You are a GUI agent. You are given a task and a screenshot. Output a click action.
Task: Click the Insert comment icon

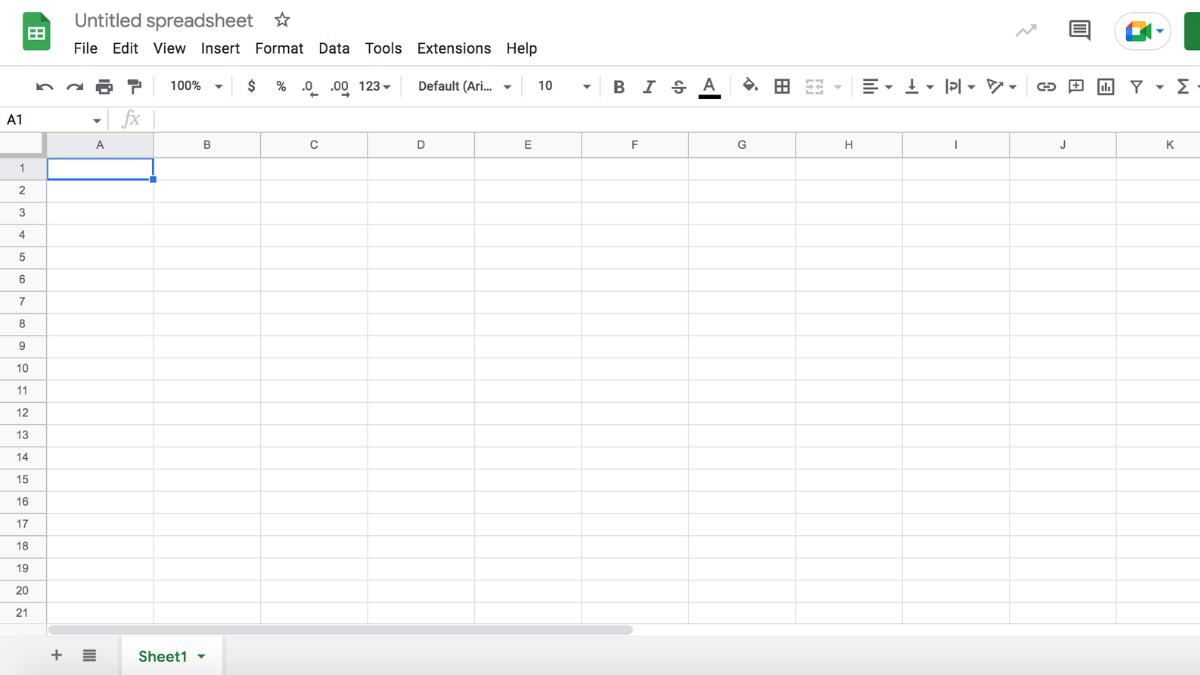point(1075,86)
